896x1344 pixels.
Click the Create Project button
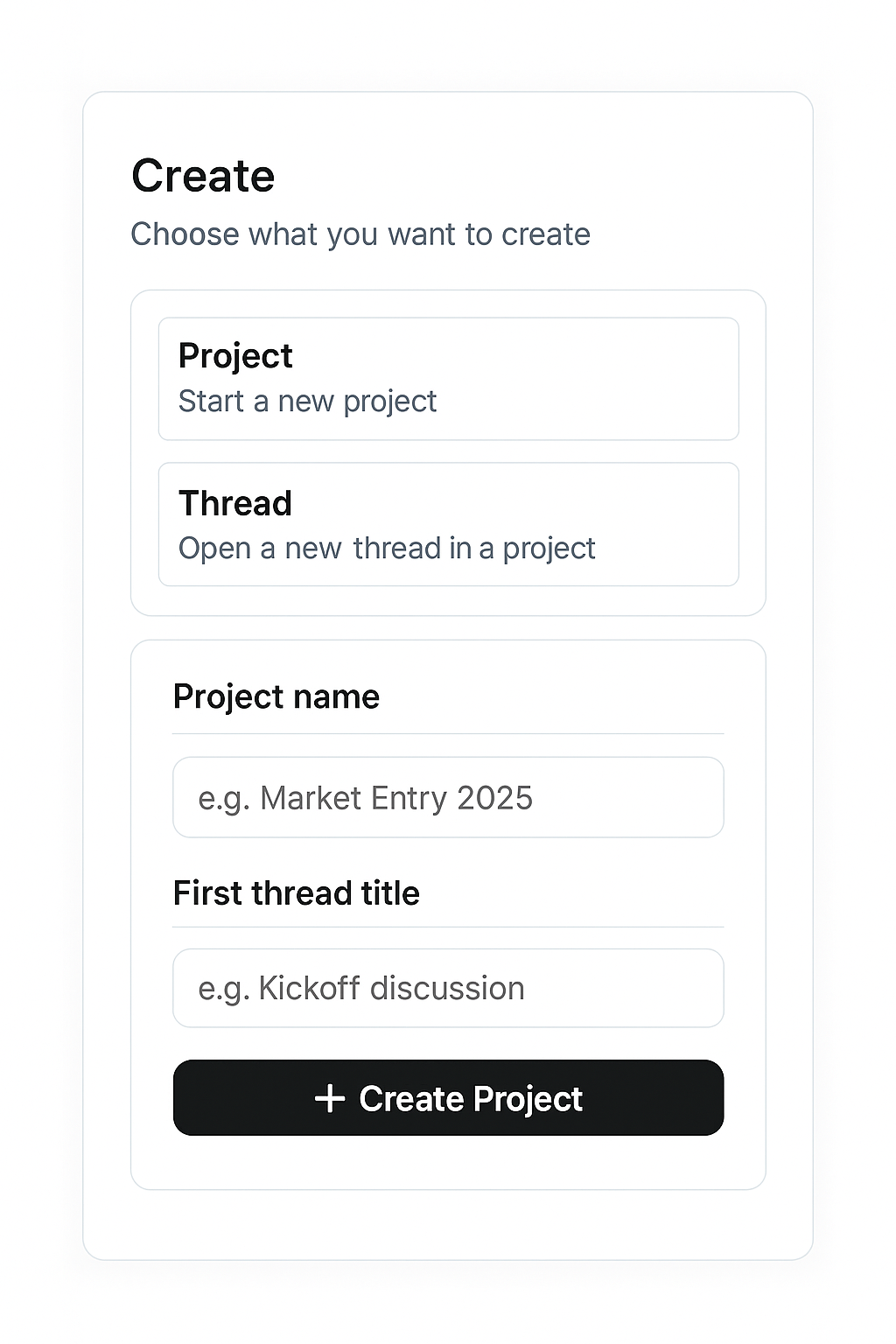448,1098
